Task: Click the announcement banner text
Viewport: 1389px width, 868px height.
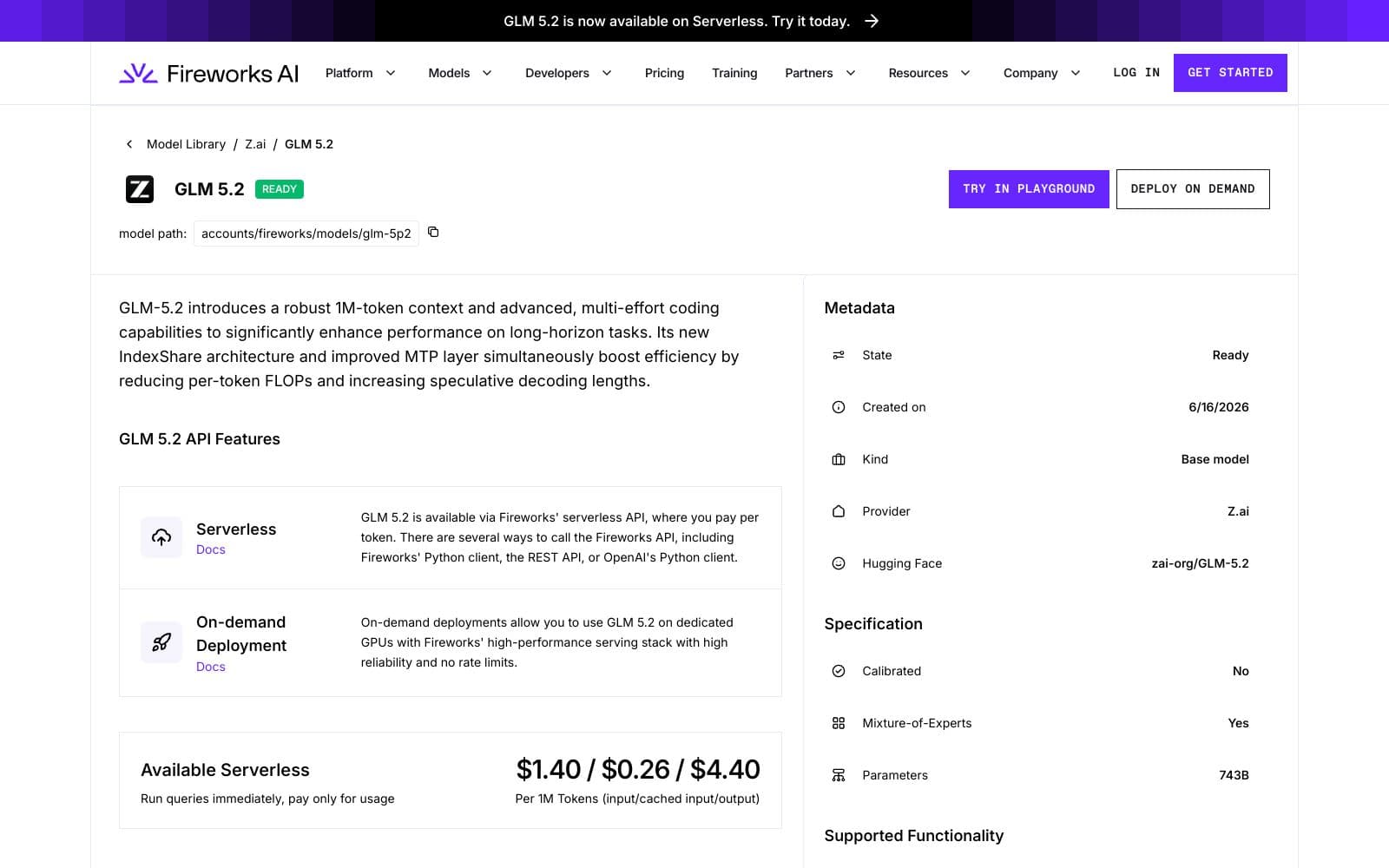Action: [x=676, y=21]
